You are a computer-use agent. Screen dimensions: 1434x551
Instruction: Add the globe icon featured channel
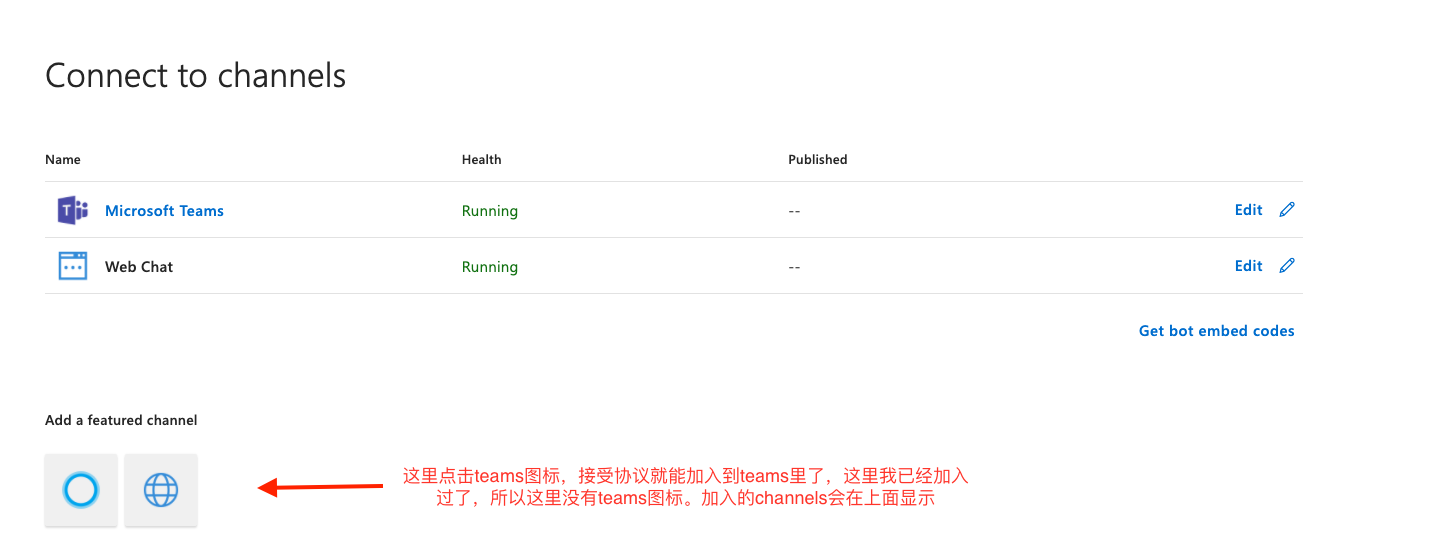(161, 490)
